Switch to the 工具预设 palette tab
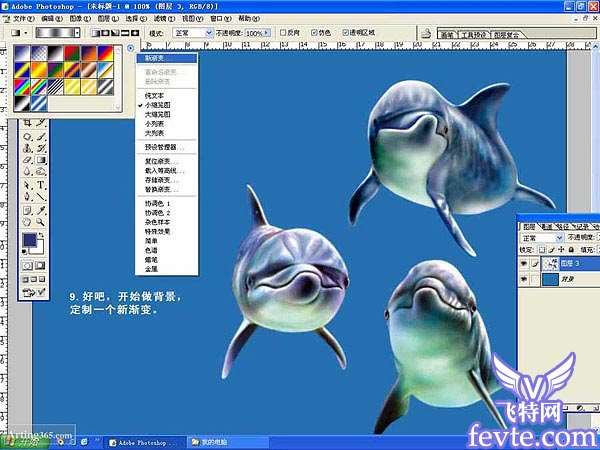 (x=473, y=35)
